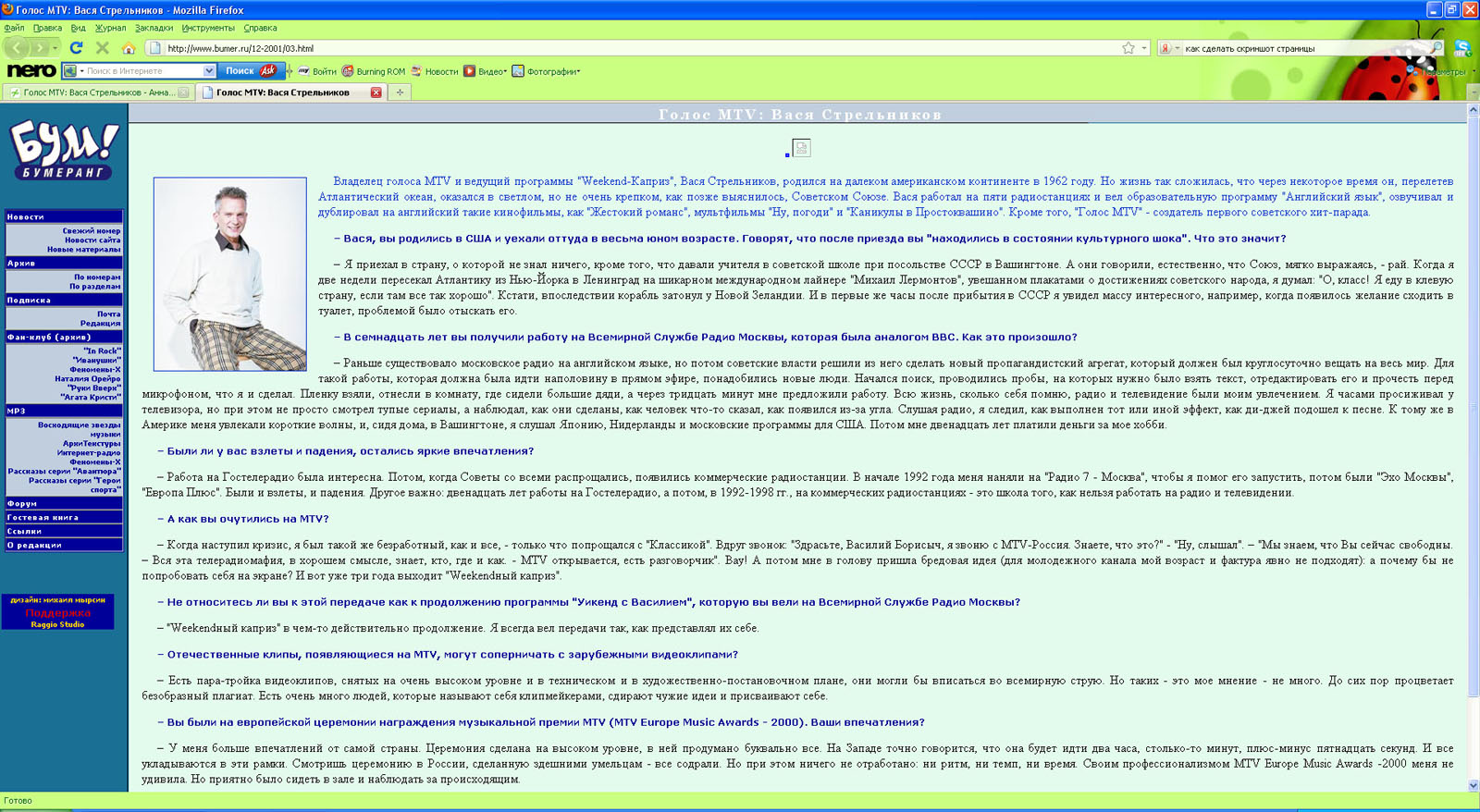Viewport: 1480px width, 812px height.
Task: Click the Nero search globe icon
Action: click(x=69, y=71)
